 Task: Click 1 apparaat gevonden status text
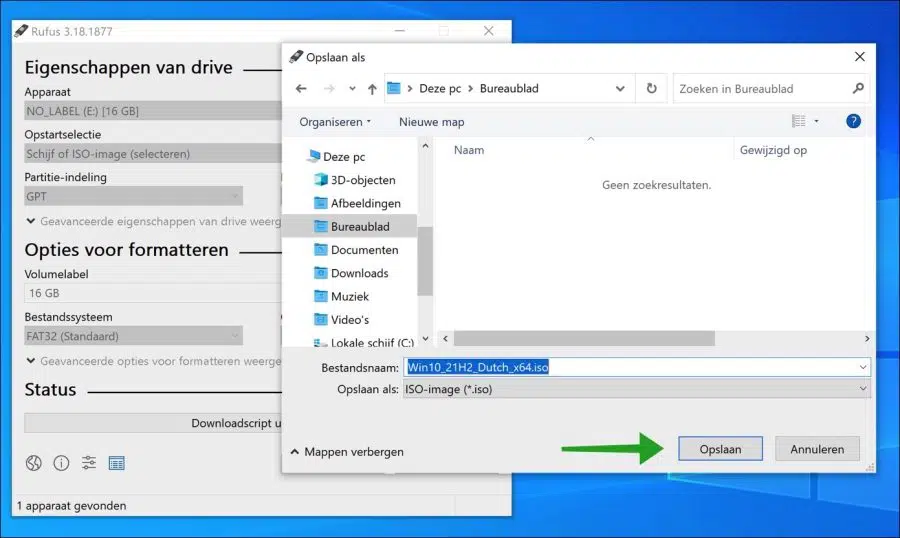71,506
